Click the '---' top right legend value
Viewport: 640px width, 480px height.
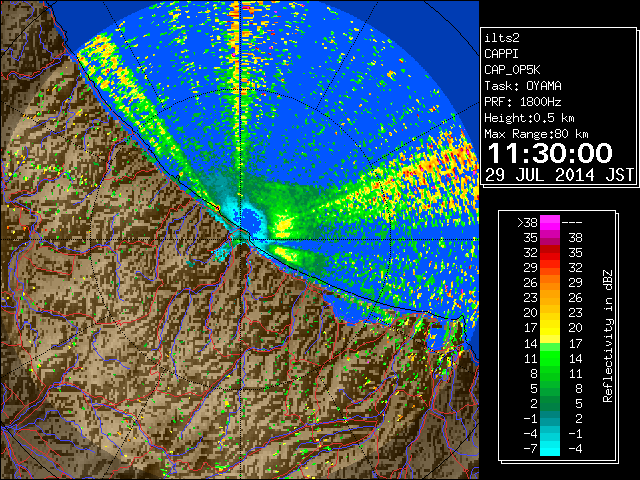[x=572, y=223]
